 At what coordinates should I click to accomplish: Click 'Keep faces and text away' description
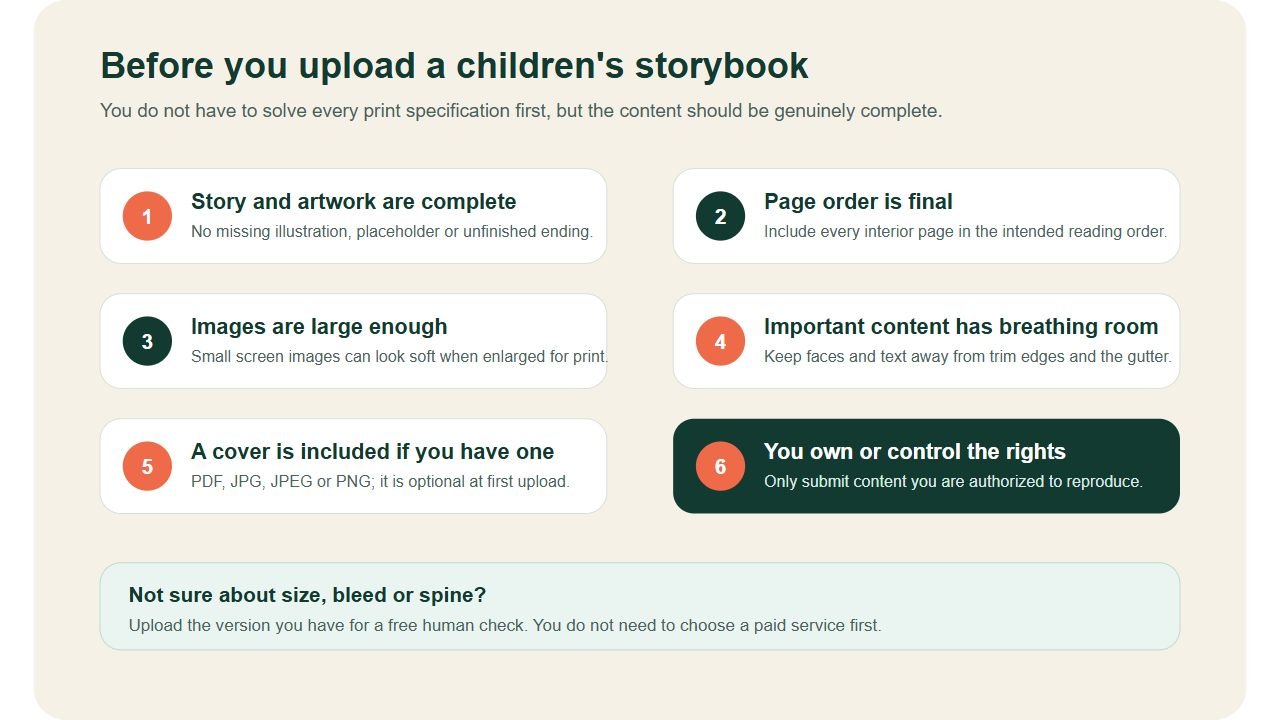(x=968, y=356)
